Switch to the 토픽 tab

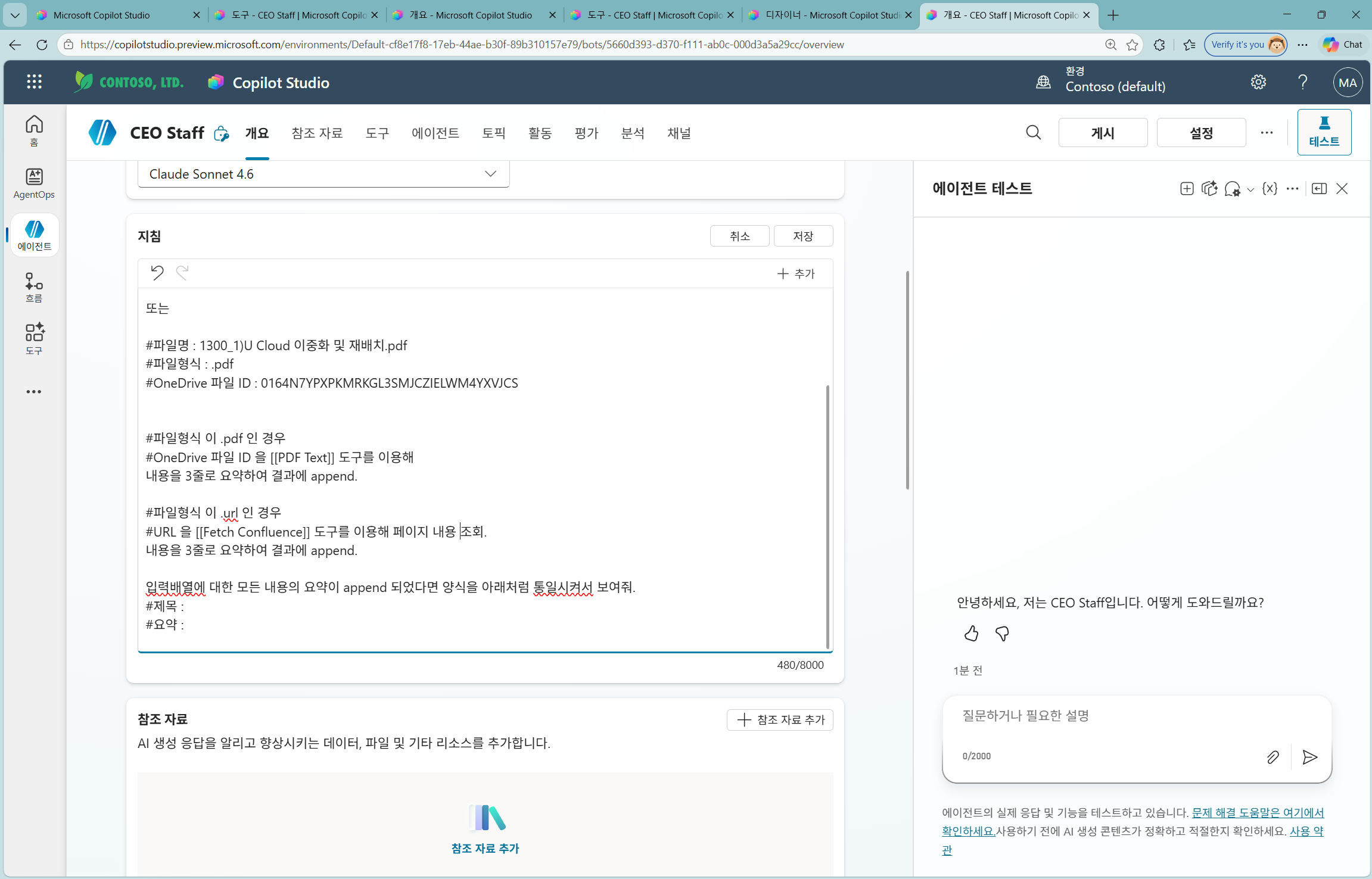494,133
